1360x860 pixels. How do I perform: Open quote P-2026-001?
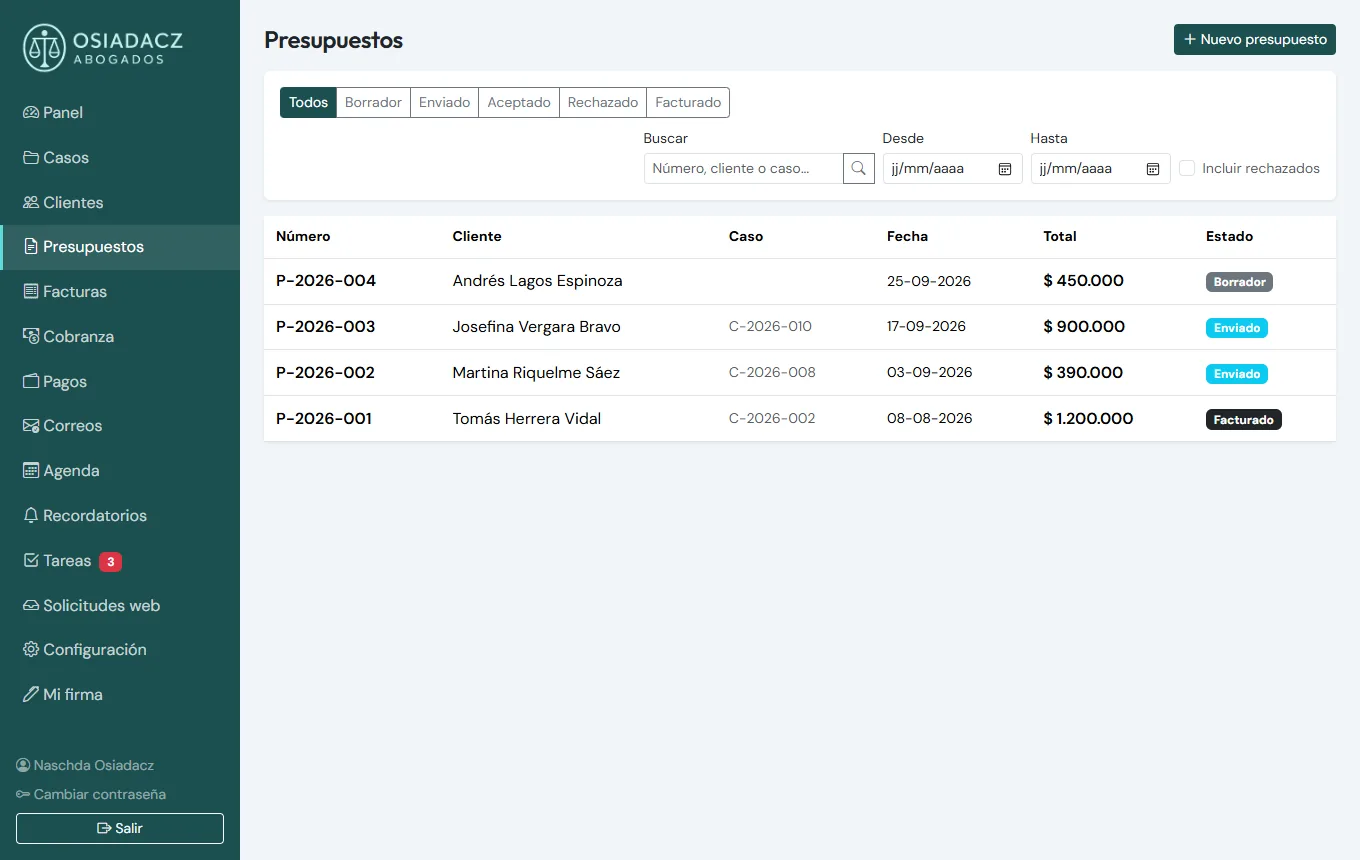[324, 419]
